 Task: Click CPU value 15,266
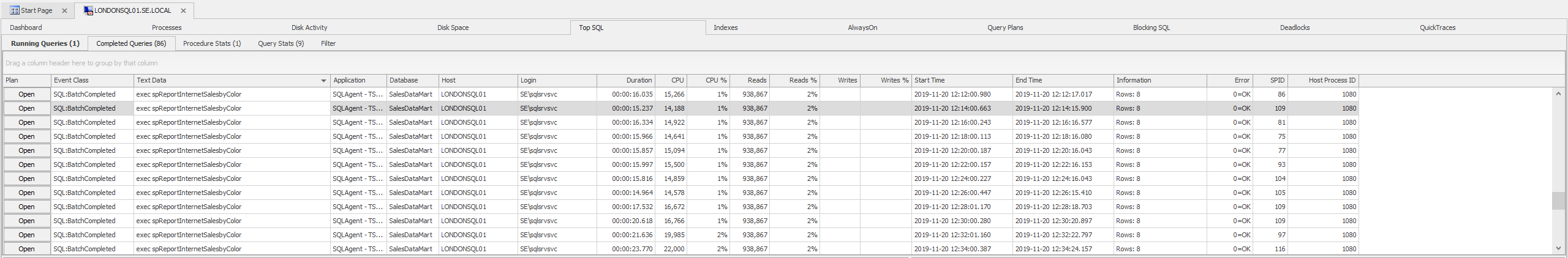(x=671, y=94)
